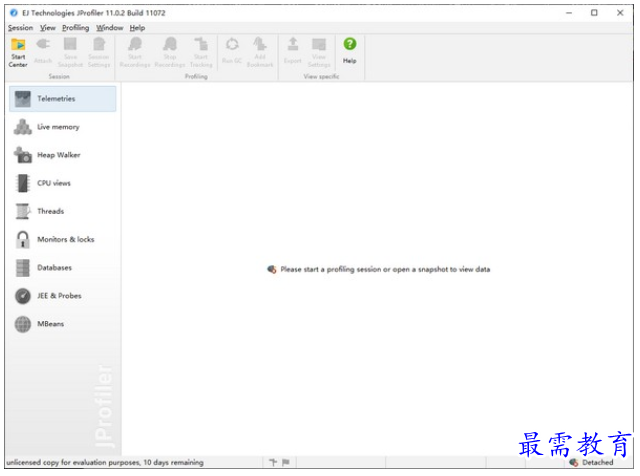Viewport: 640px width, 476px height.
Task: Click the pin icon in status bar
Action: tap(273, 463)
